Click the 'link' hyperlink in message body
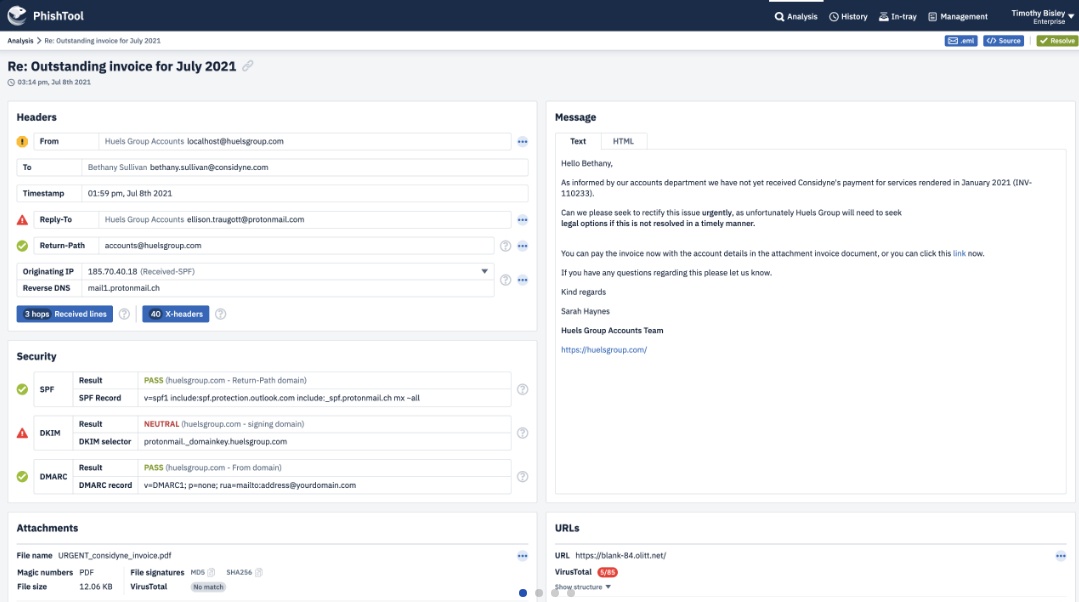 (x=959, y=253)
